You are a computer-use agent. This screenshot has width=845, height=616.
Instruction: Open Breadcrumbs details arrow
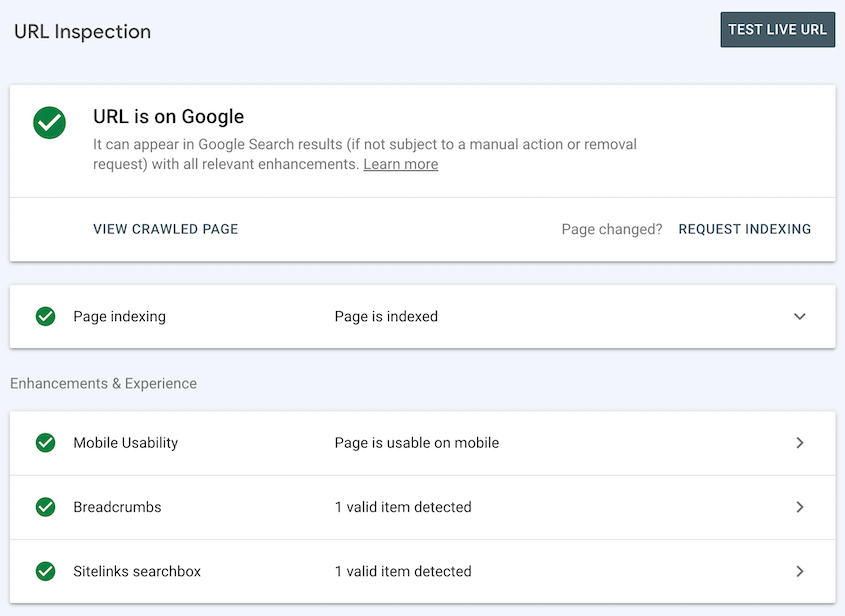800,507
